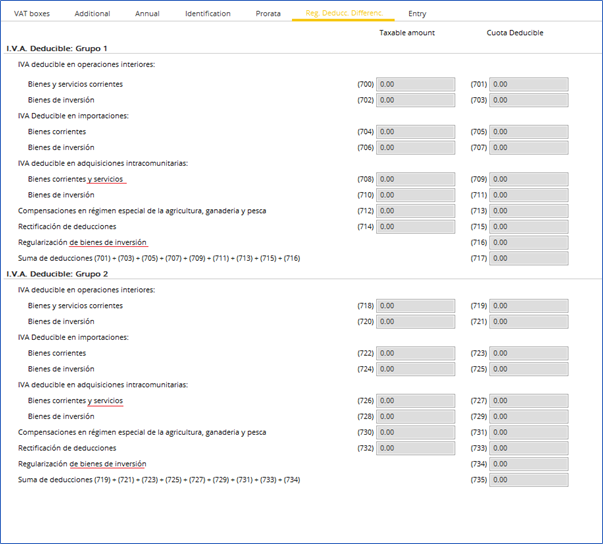Image resolution: width=603 pixels, height=544 pixels.
Task: Click the Cuota Deducible field for box 701
Action: 529,84
